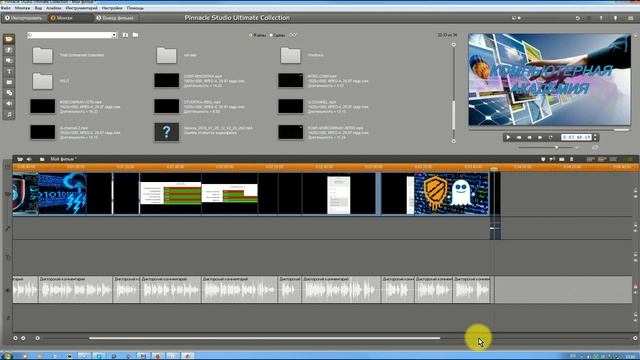Switch to text list view
640x360 pixels.
[x=613, y=159]
